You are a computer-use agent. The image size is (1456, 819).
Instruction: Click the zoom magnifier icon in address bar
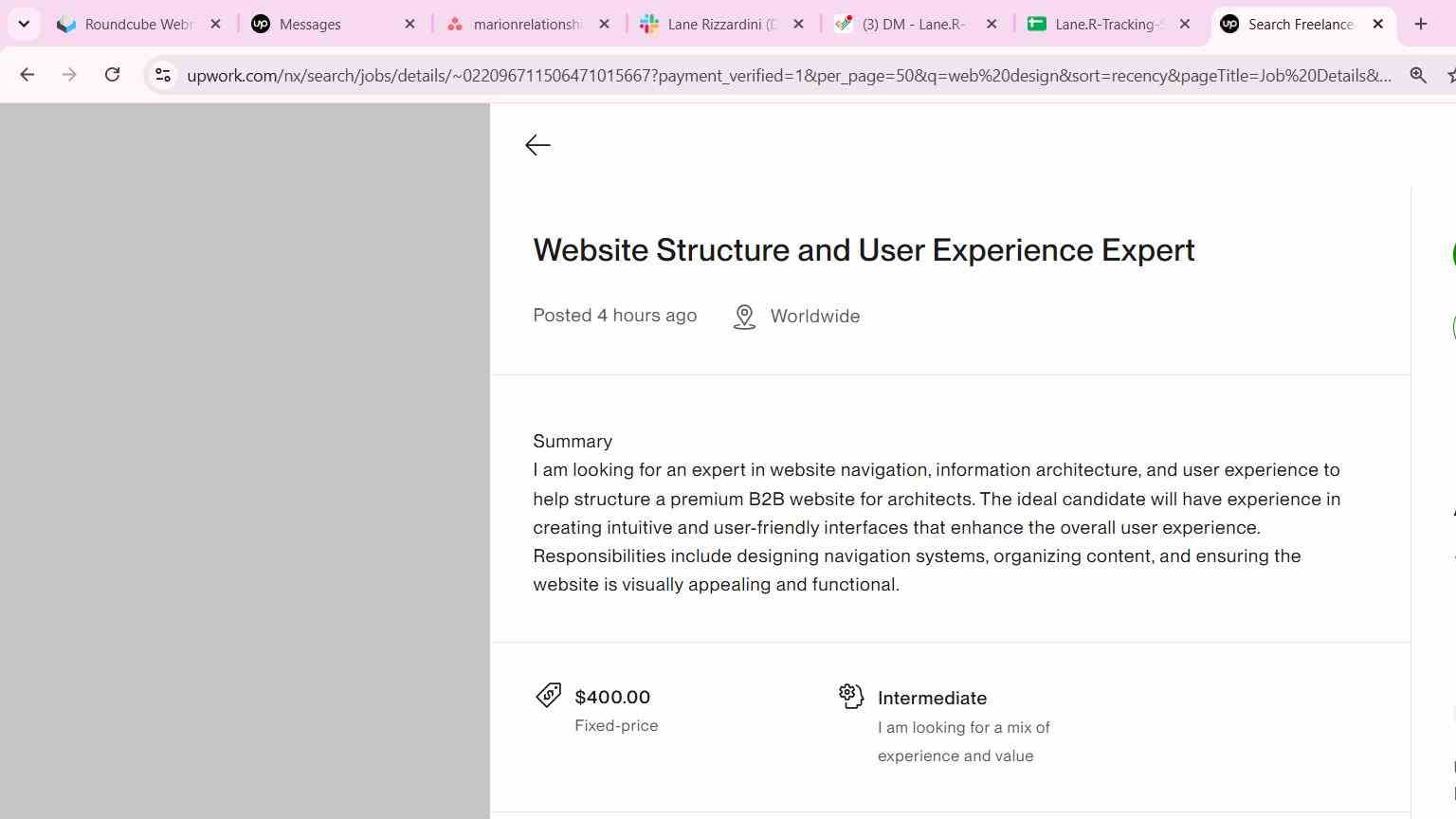(x=1418, y=75)
